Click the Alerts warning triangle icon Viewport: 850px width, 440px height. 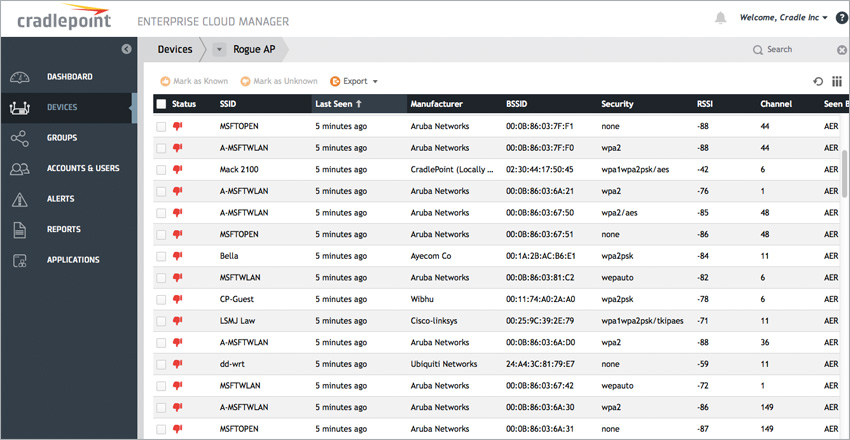20,199
